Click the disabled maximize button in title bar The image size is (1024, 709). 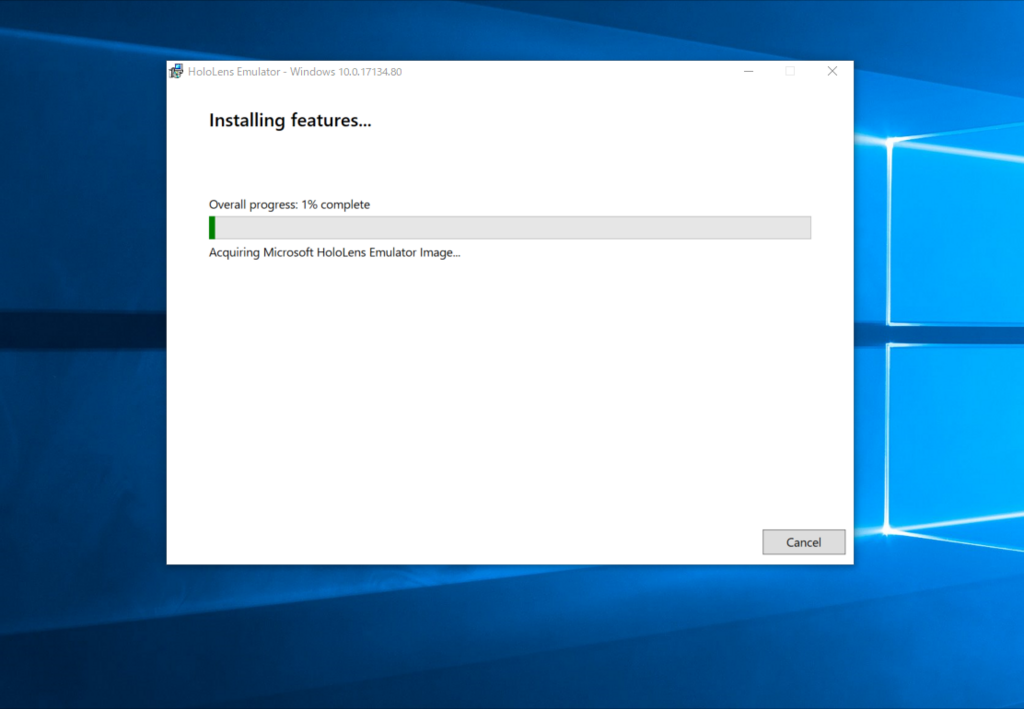point(790,71)
